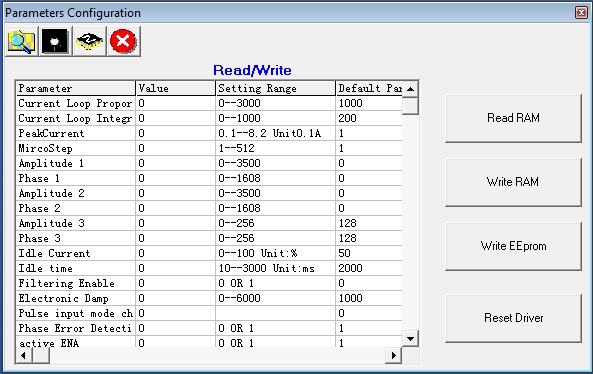Click the Value column header
The image size is (593, 374).
[175, 88]
